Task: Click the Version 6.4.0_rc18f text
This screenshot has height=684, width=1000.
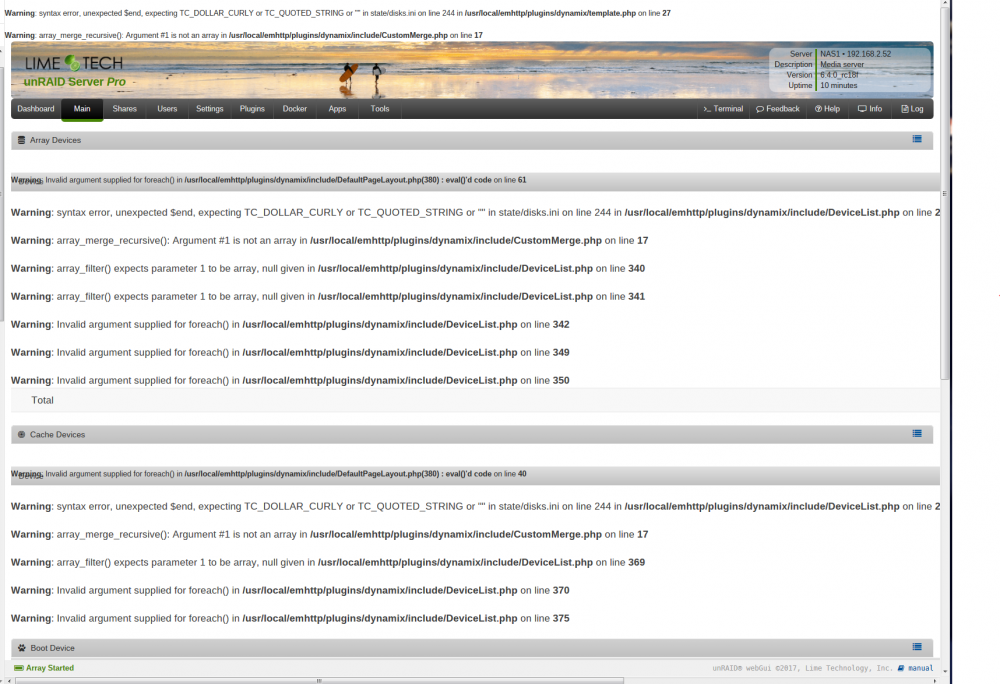Action: point(839,75)
